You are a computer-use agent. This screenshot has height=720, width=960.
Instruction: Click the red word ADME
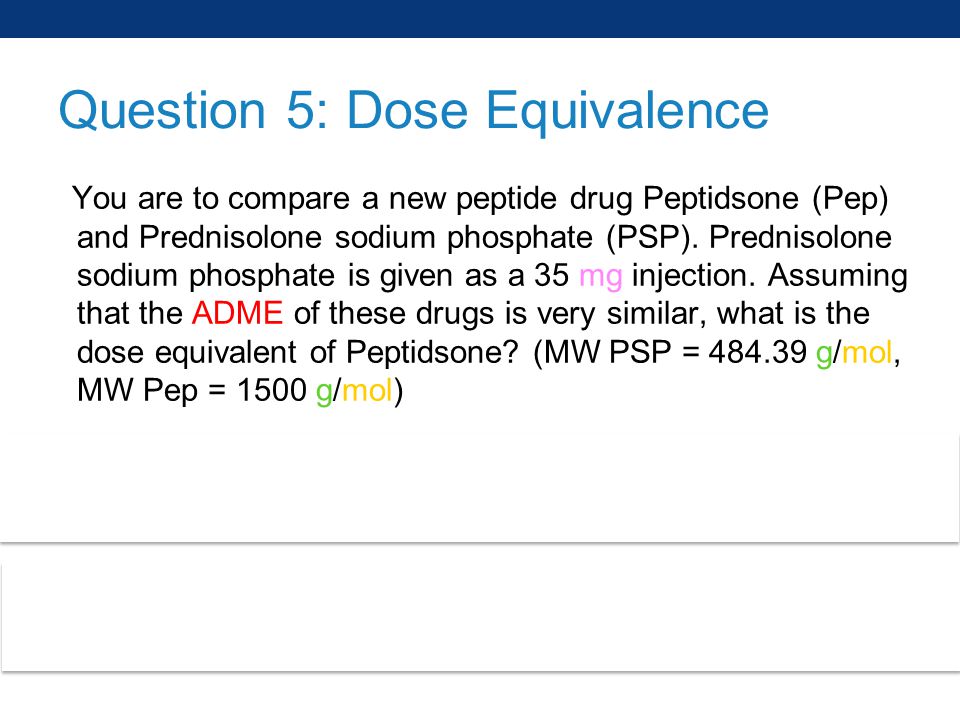[237, 313]
